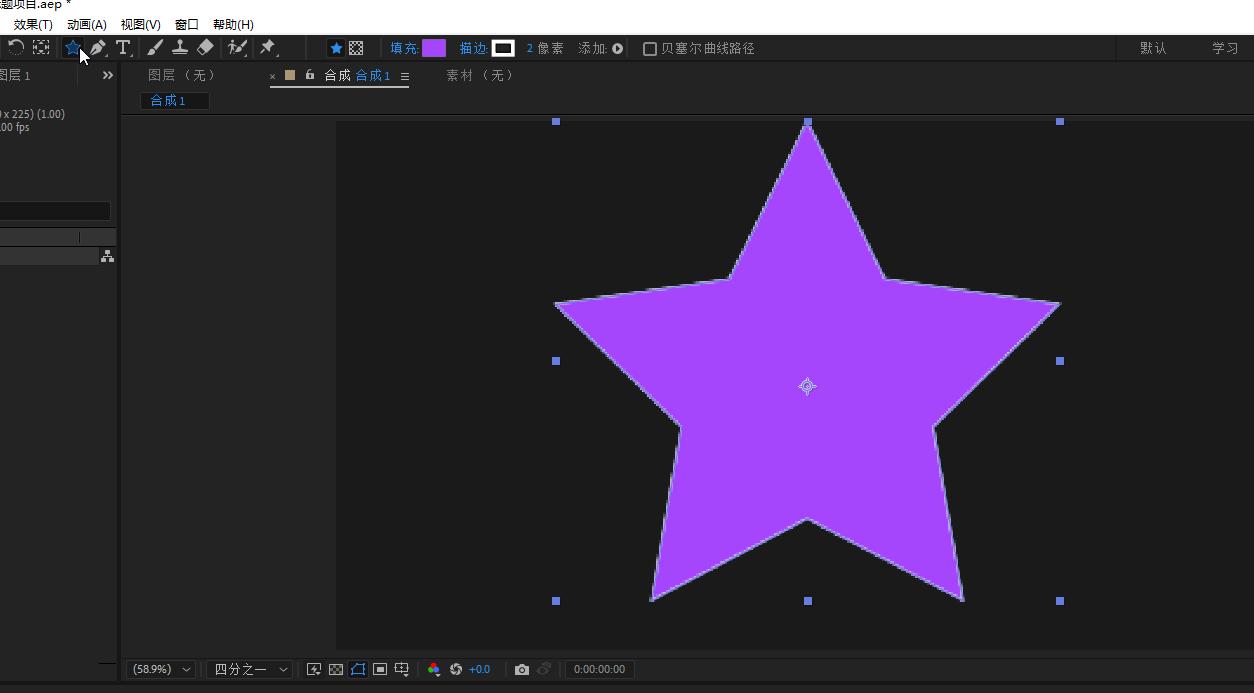This screenshot has height=693, width=1254.
Task: Activate the Clone Stamp tool
Action: 180,47
